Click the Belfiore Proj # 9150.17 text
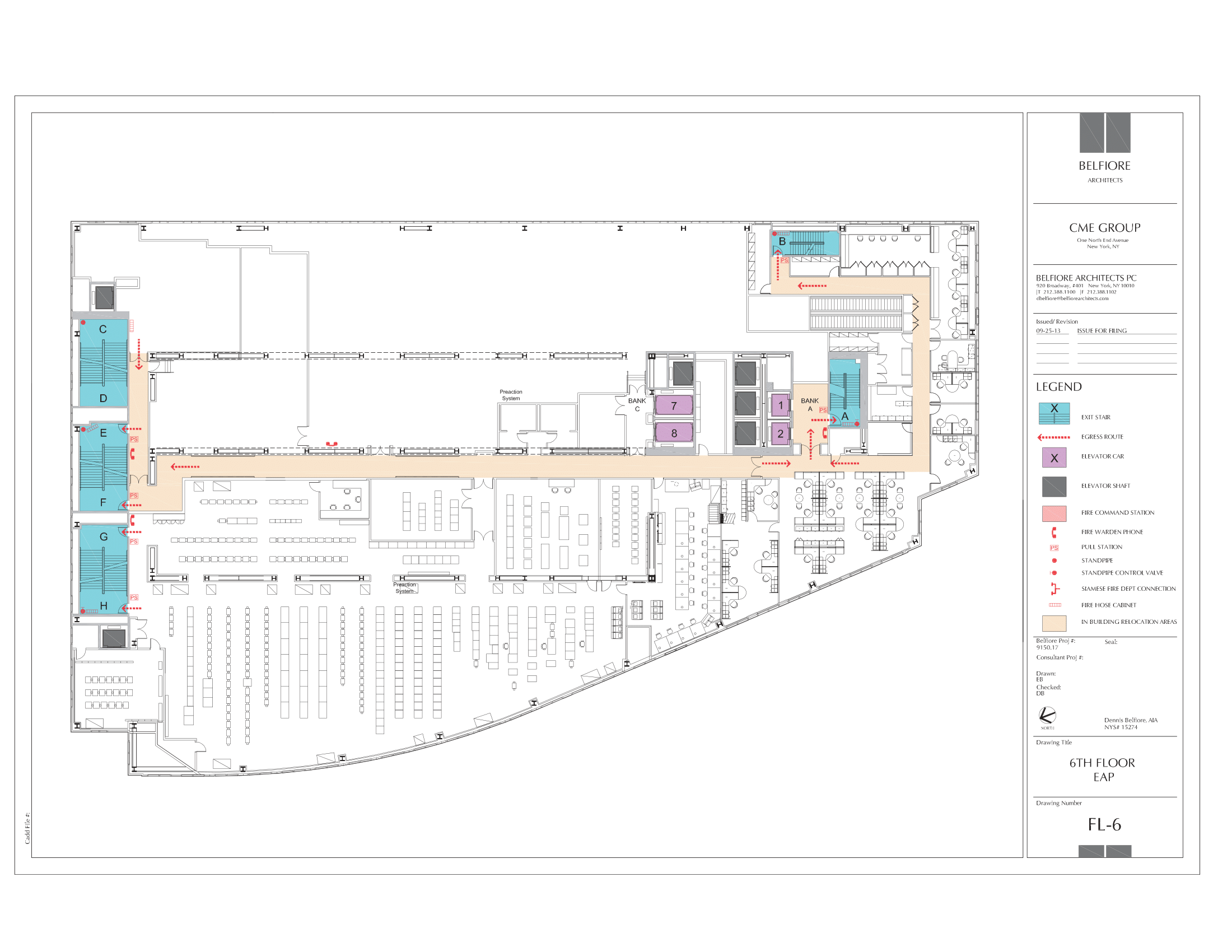Image resolution: width=1232 pixels, height=952 pixels. (1056, 644)
